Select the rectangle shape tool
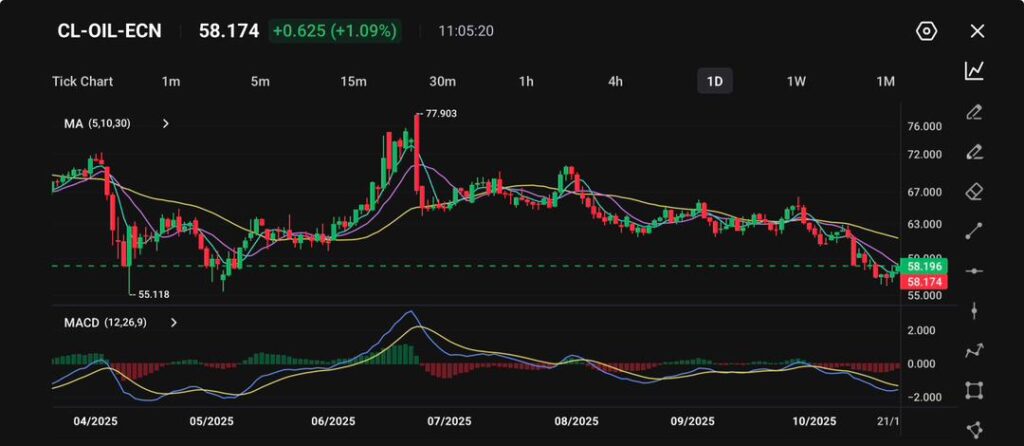Image resolution: width=1024 pixels, height=446 pixels. coord(974,390)
